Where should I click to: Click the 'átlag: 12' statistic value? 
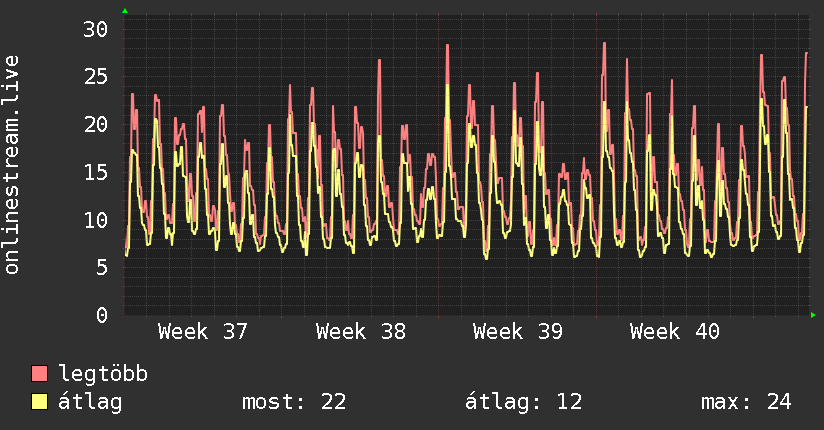(523, 402)
